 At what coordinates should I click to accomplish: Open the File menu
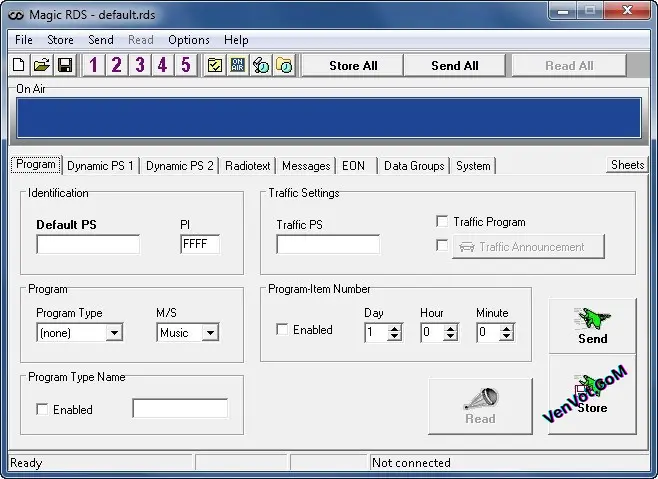point(24,40)
